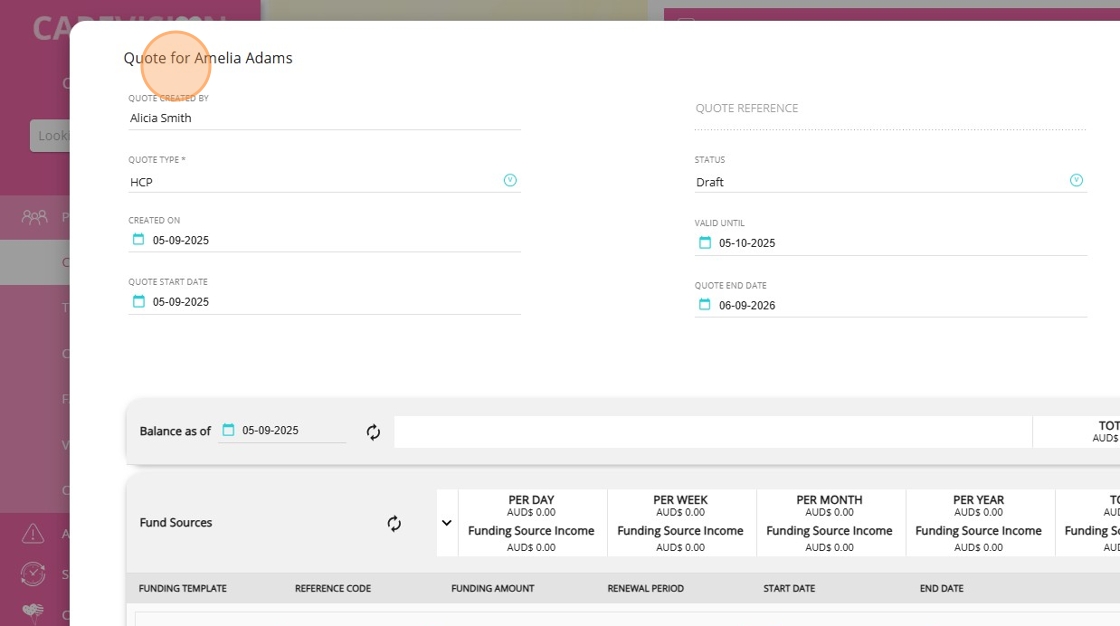The height and width of the screenshot is (626, 1120).
Task: Open the Status dropdown
Action: click(x=1076, y=181)
